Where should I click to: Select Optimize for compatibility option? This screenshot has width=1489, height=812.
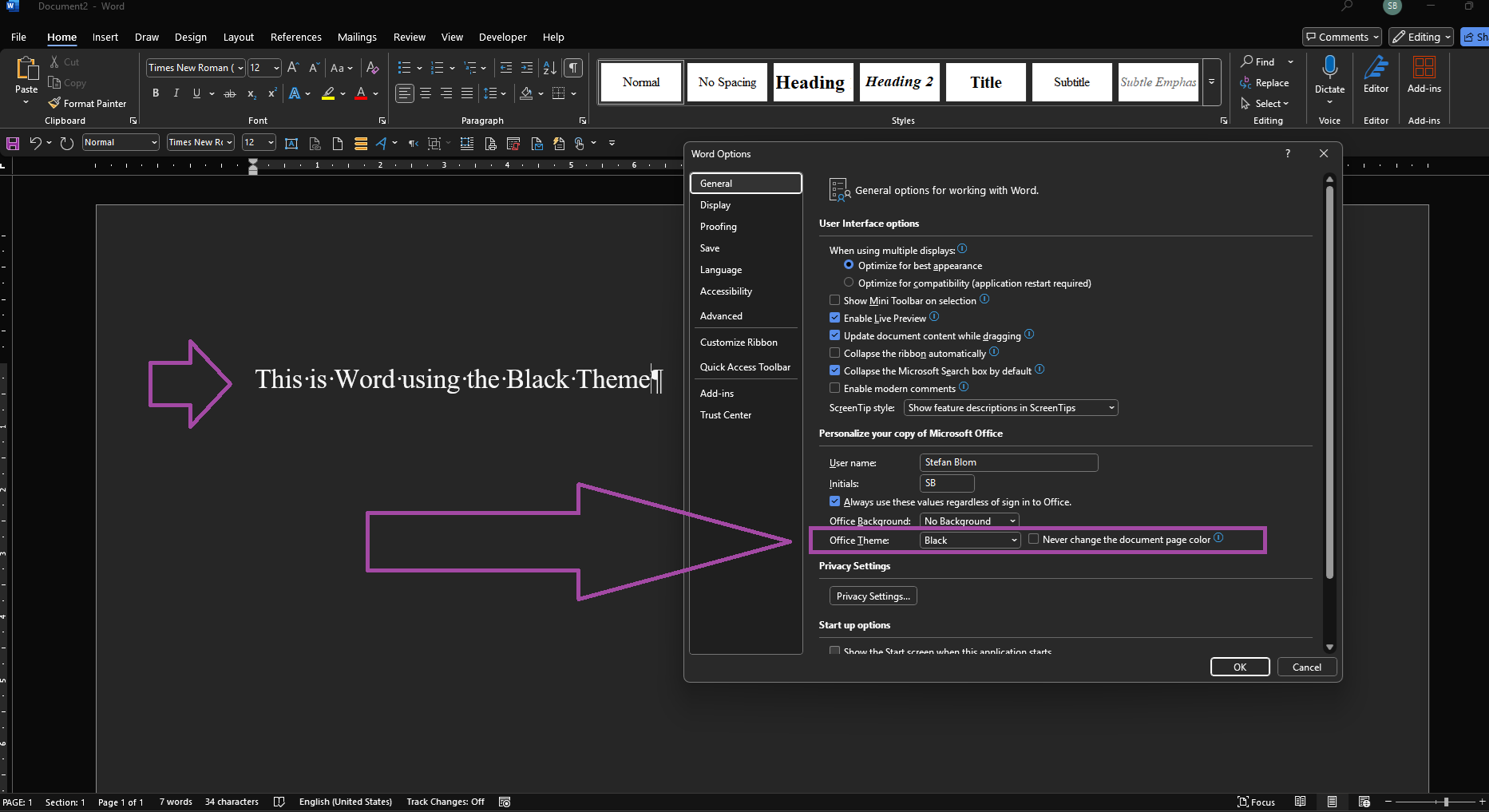pyautogui.click(x=849, y=283)
